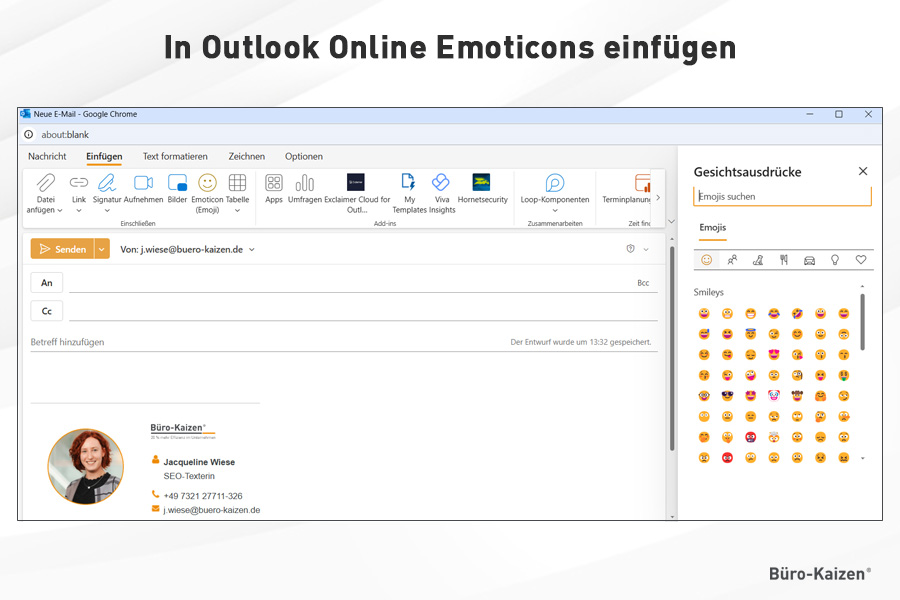
Task: Click the Cc recipient button
Action: coord(46,311)
